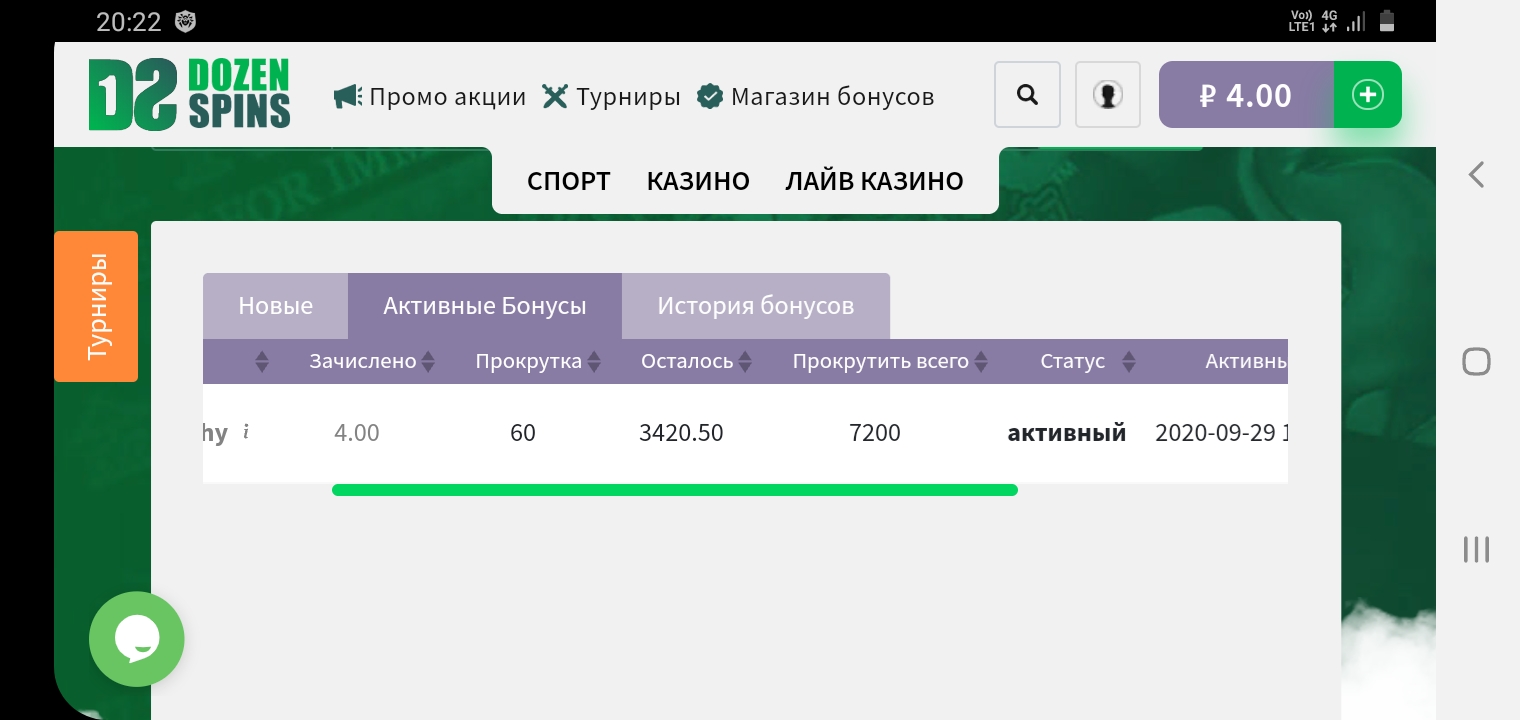Image resolution: width=1520 pixels, height=720 pixels.
Task: Open the search magnifier button
Action: (x=1027, y=95)
